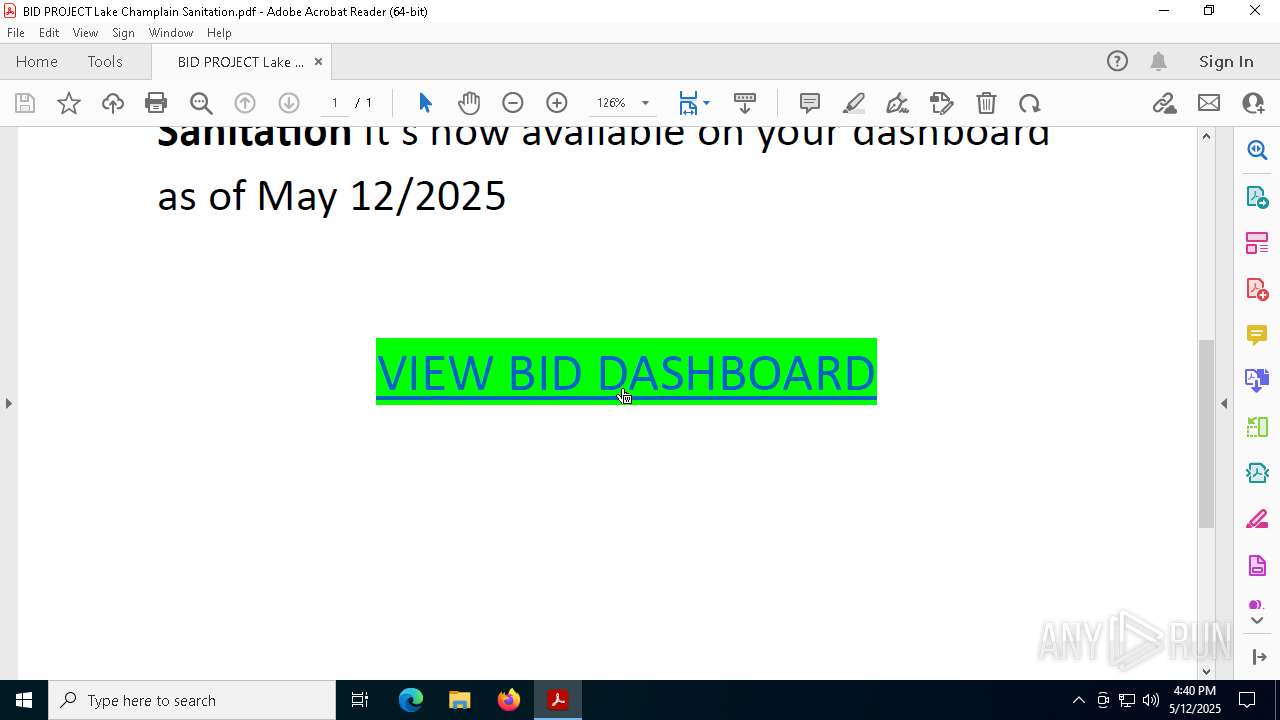Show hidden system tray icons

tap(1078, 700)
